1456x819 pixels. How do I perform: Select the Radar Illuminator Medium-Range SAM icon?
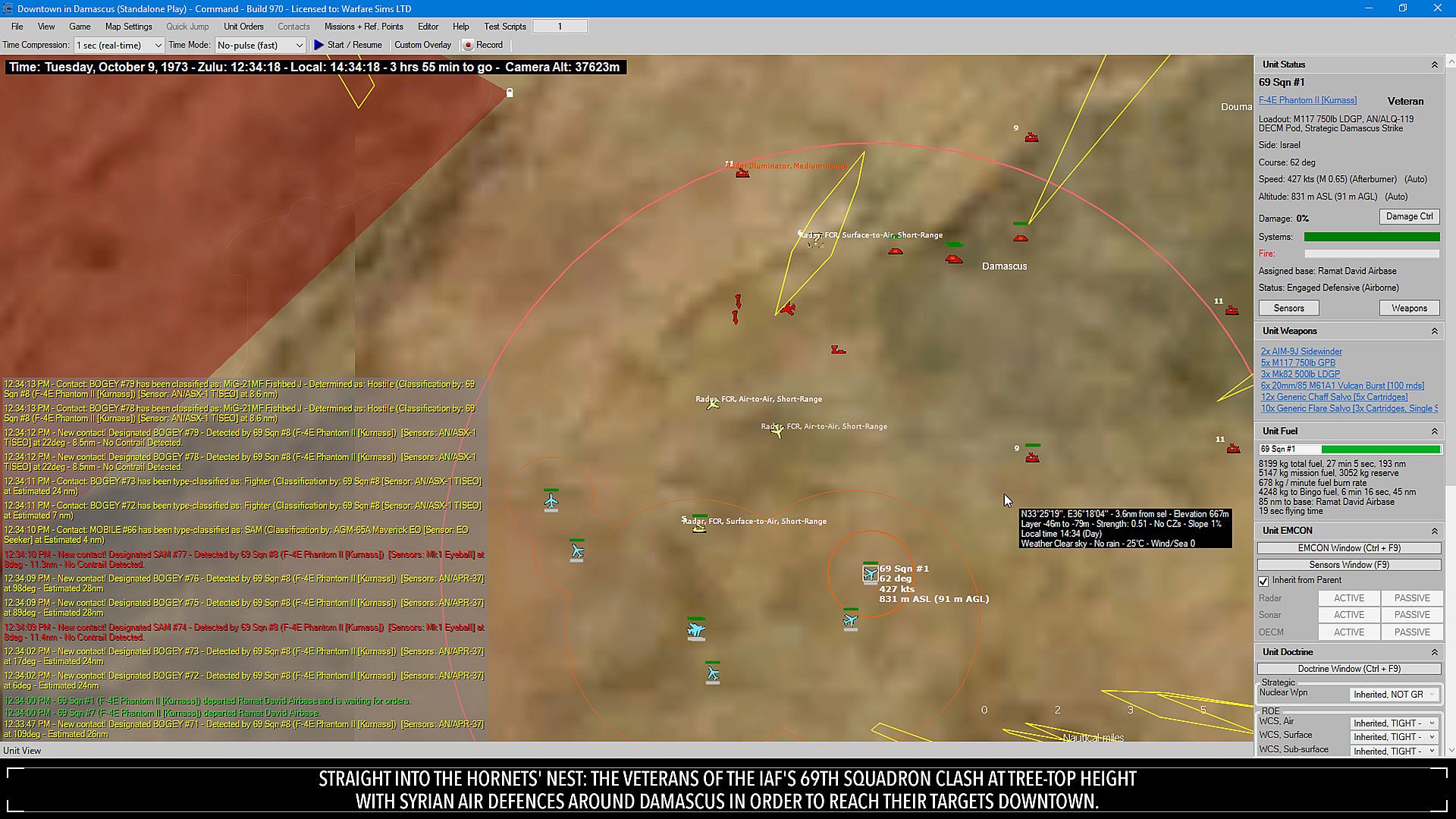[x=742, y=173]
